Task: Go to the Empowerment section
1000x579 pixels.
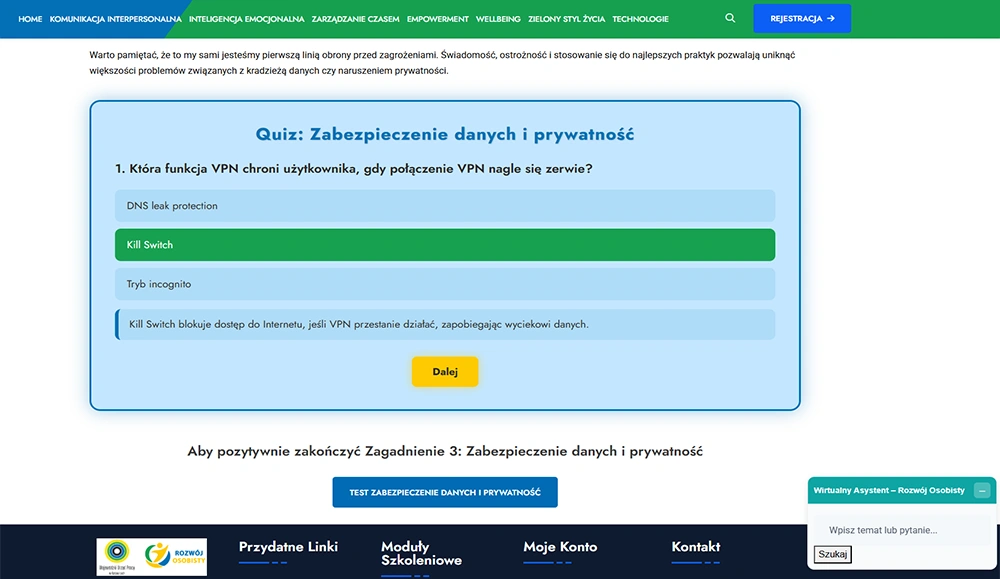Action: [x=438, y=19]
